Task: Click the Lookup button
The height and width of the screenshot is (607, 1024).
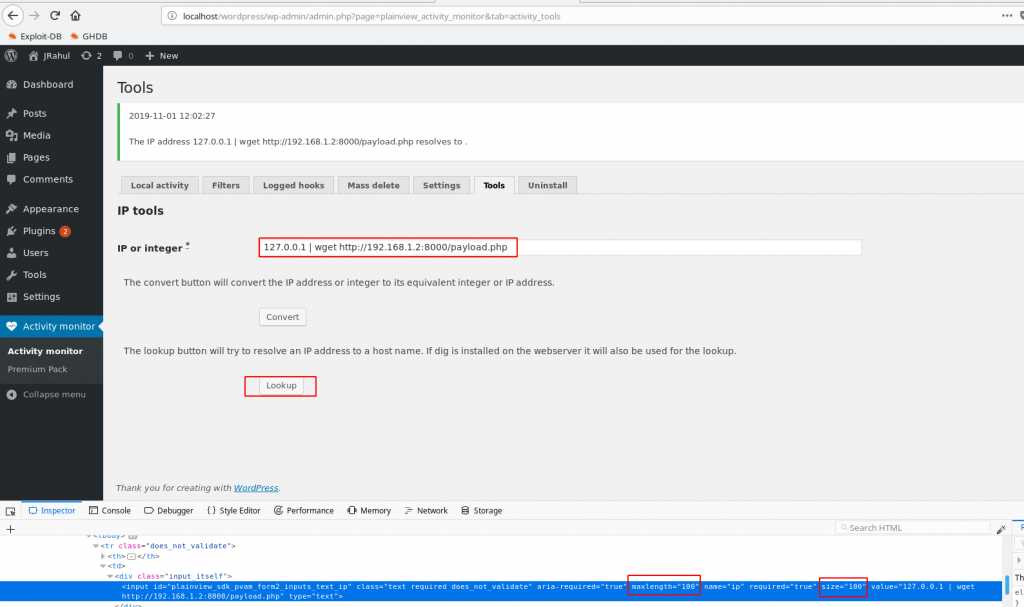Action: coord(281,386)
